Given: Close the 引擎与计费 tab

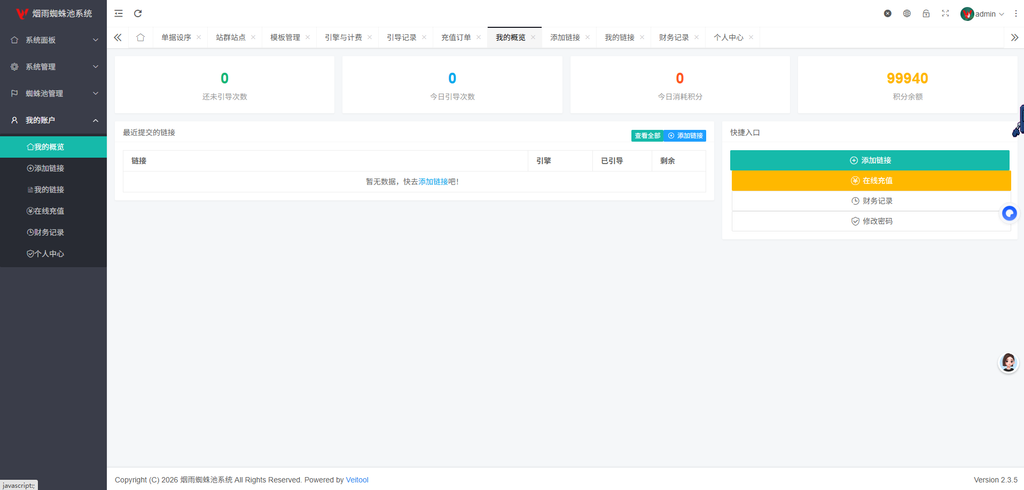Looking at the screenshot, I should [370, 37].
